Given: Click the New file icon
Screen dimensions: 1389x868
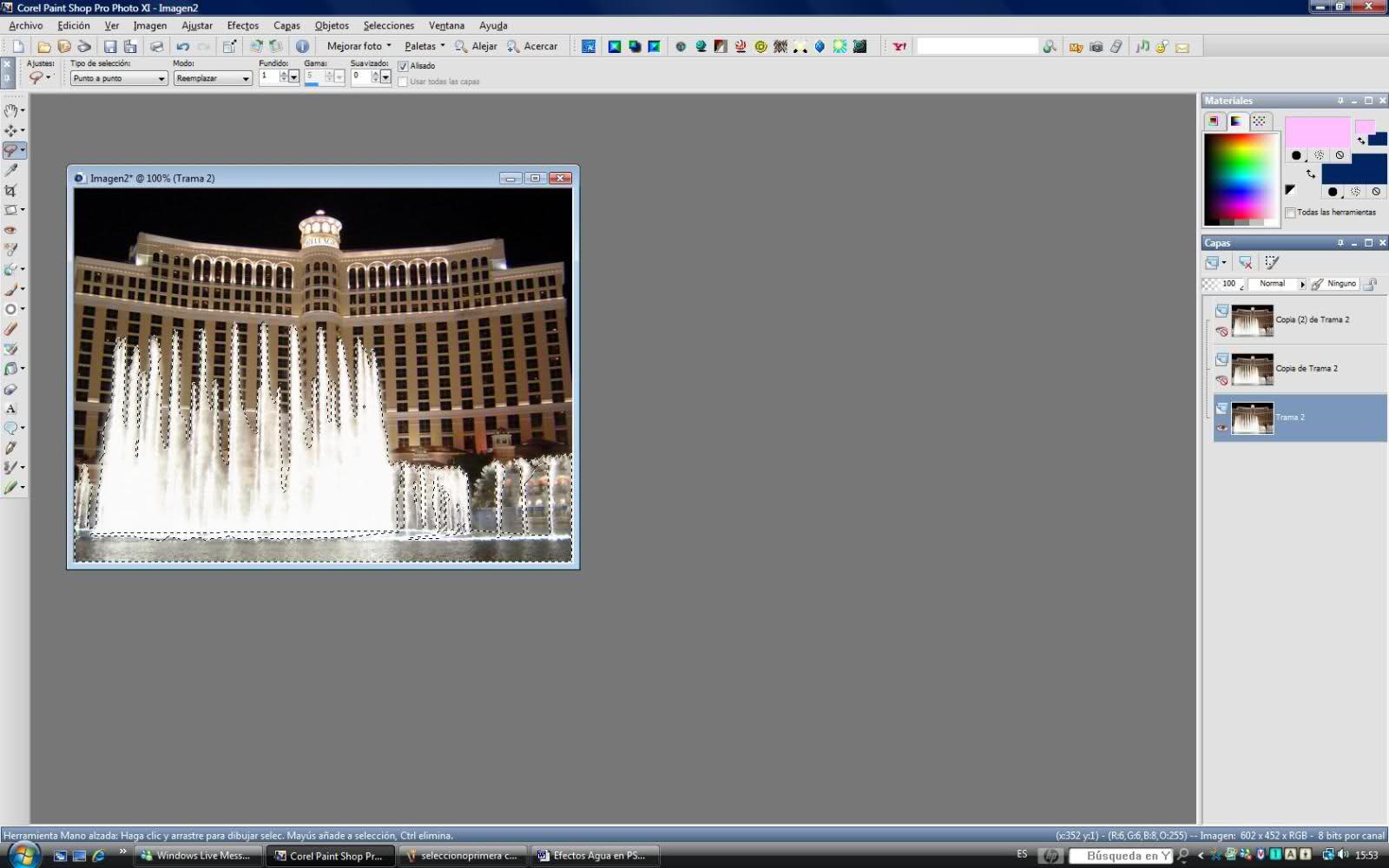Looking at the screenshot, I should pyautogui.click(x=18, y=46).
